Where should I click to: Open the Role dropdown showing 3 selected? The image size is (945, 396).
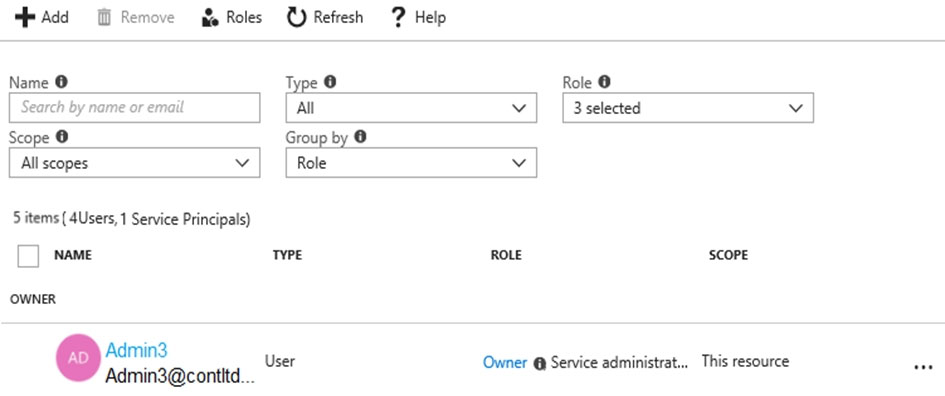point(688,108)
